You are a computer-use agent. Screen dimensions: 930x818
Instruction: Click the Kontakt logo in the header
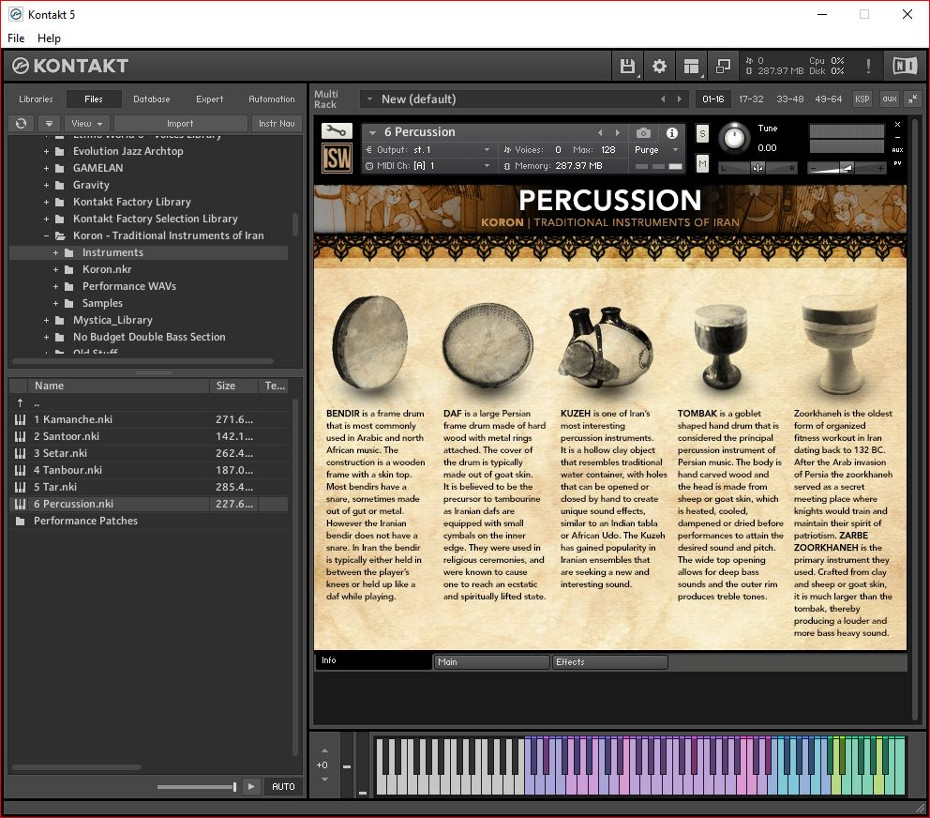click(x=70, y=66)
